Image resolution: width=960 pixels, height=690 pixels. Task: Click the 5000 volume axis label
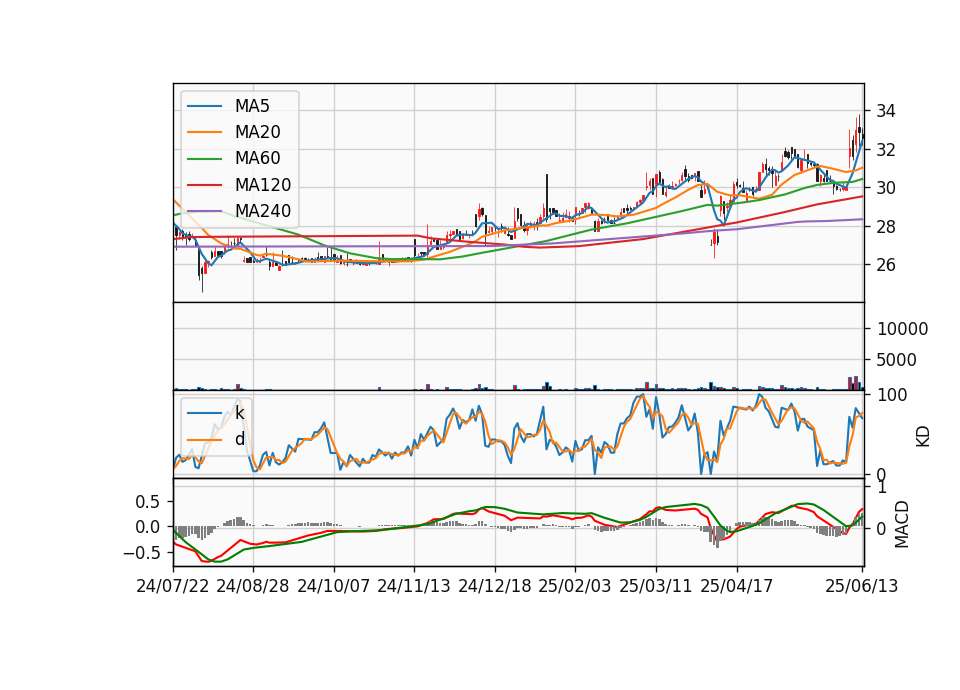pyautogui.click(x=896, y=360)
